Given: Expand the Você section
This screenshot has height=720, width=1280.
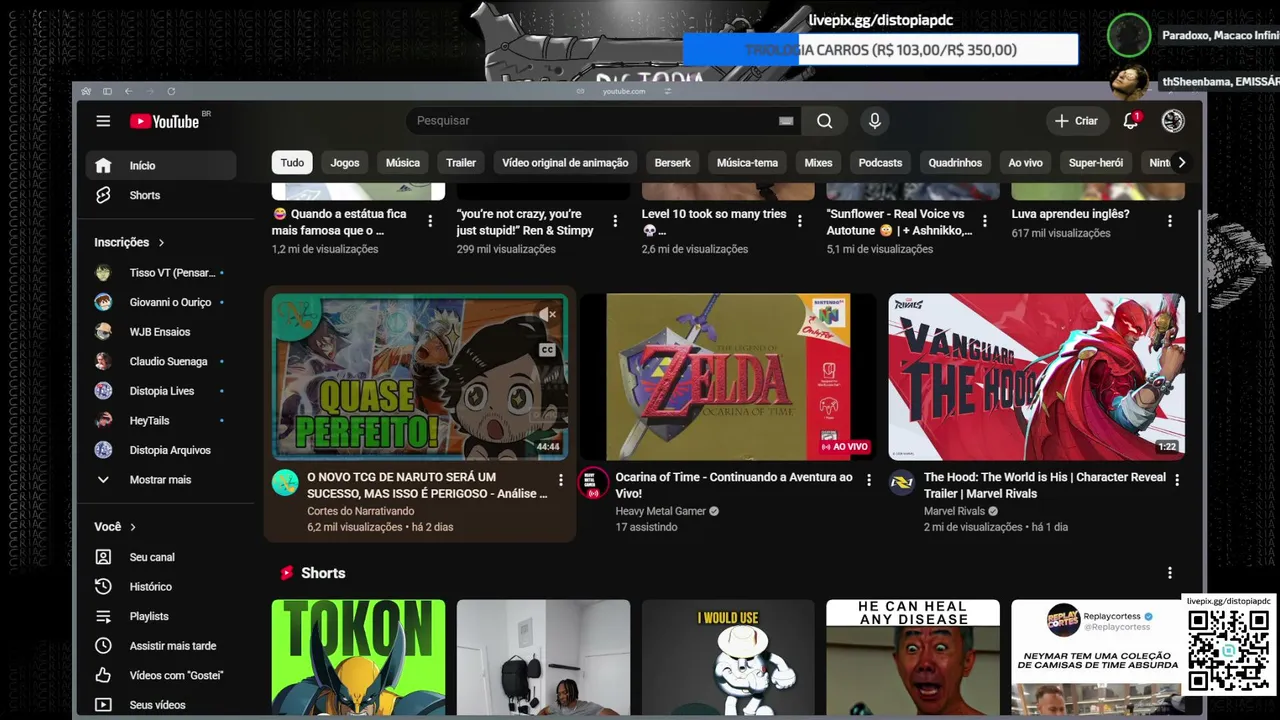Looking at the screenshot, I should (x=115, y=527).
